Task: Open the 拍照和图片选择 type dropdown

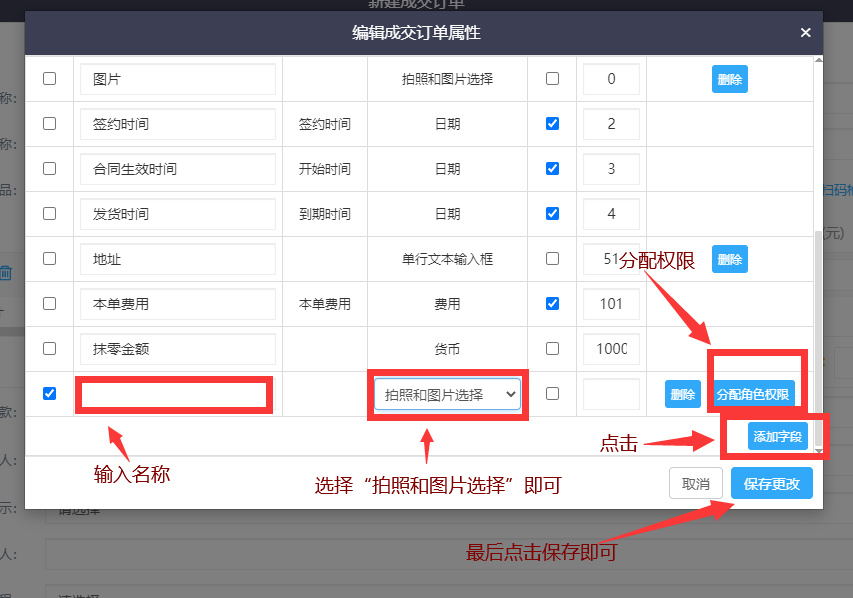Action: pyautogui.click(x=447, y=394)
